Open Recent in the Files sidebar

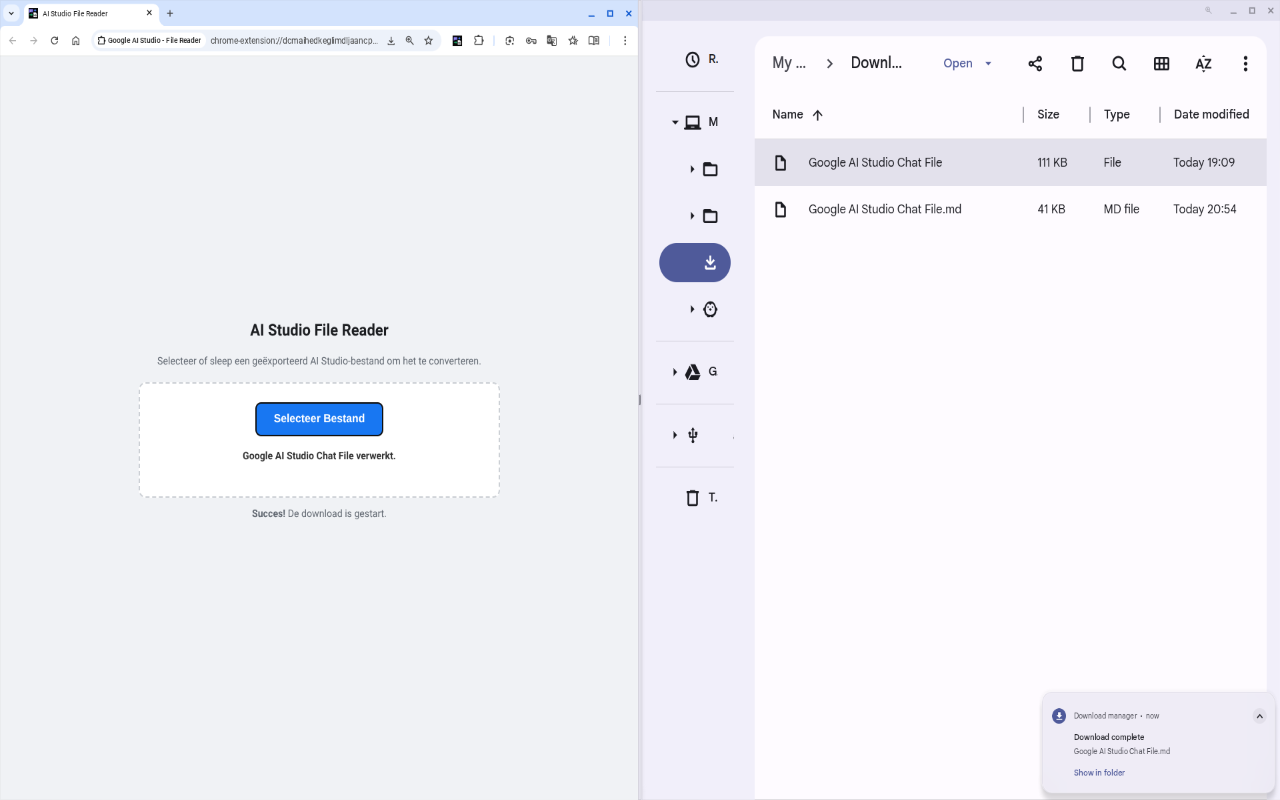point(694,60)
